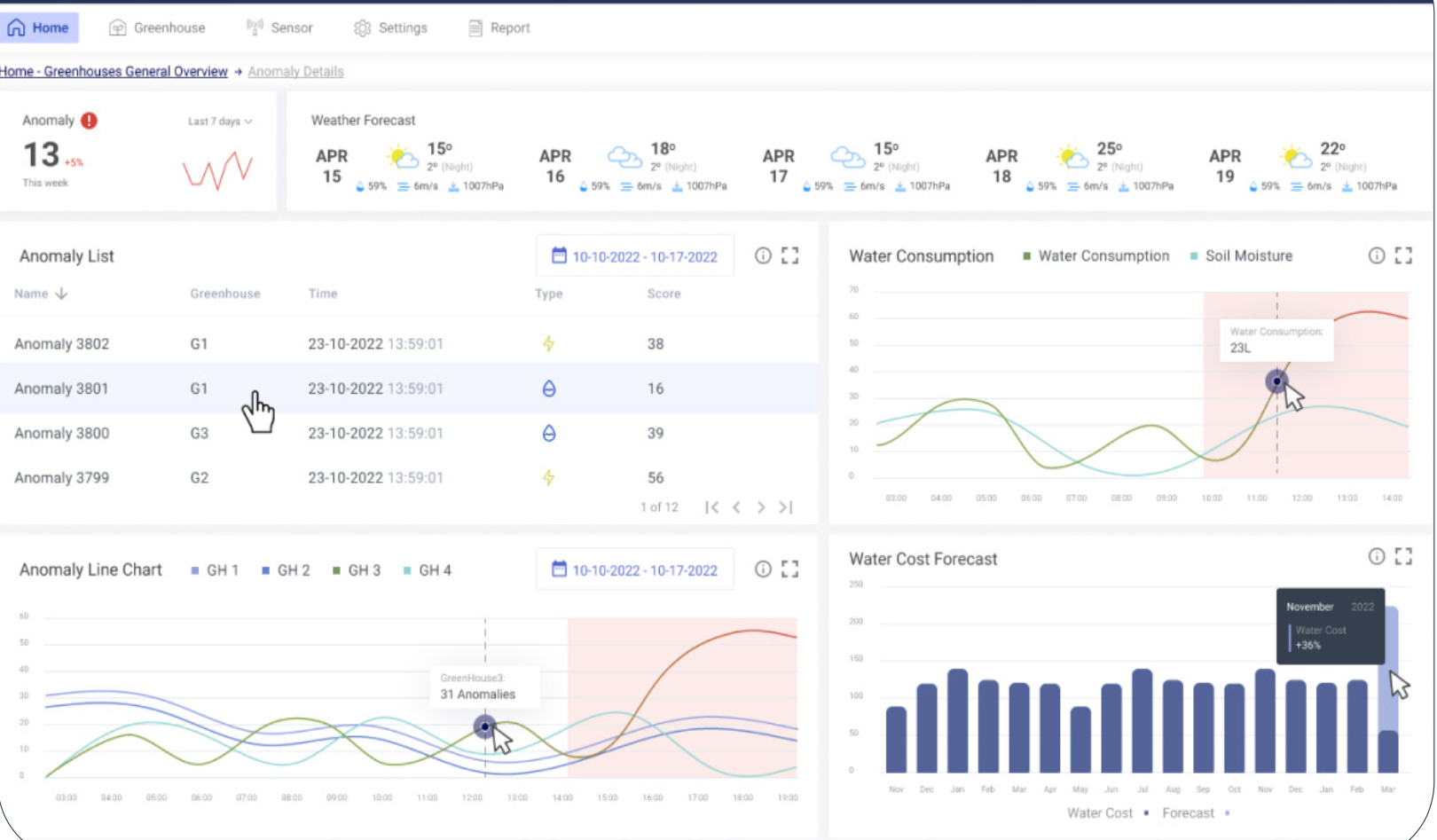
Task: Jump to last page of anomaly list
Action: [x=786, y=507]
